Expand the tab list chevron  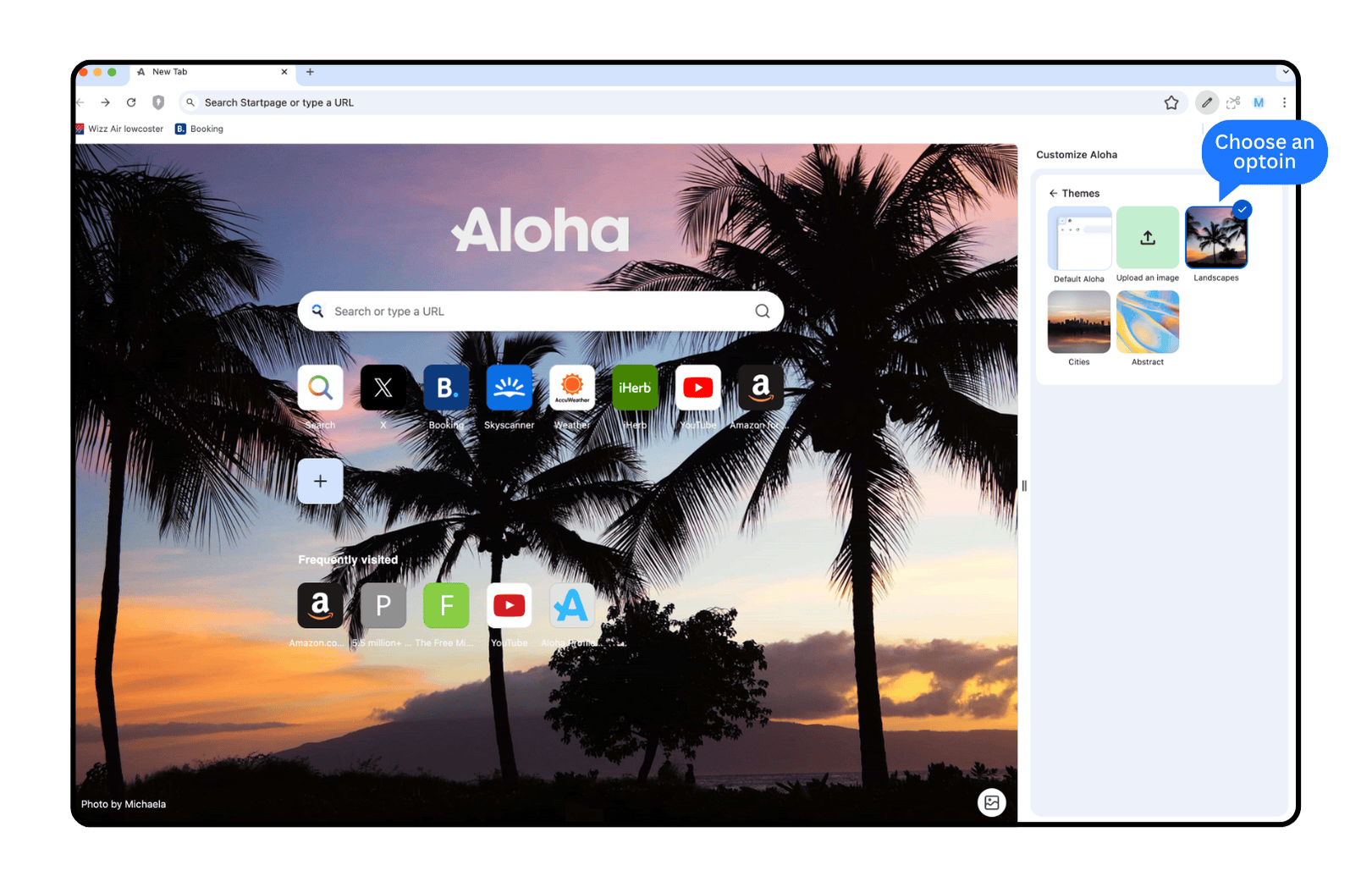tap(1286, 72)
